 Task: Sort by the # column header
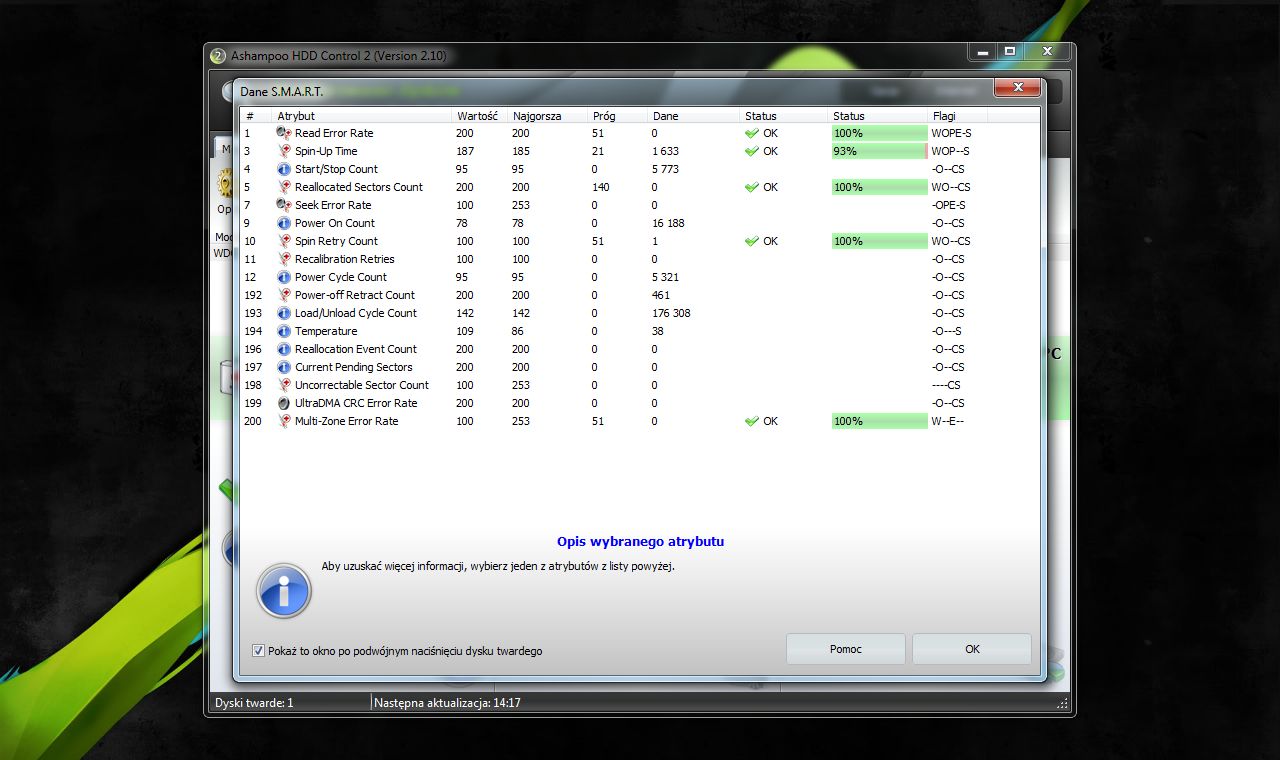257,116
